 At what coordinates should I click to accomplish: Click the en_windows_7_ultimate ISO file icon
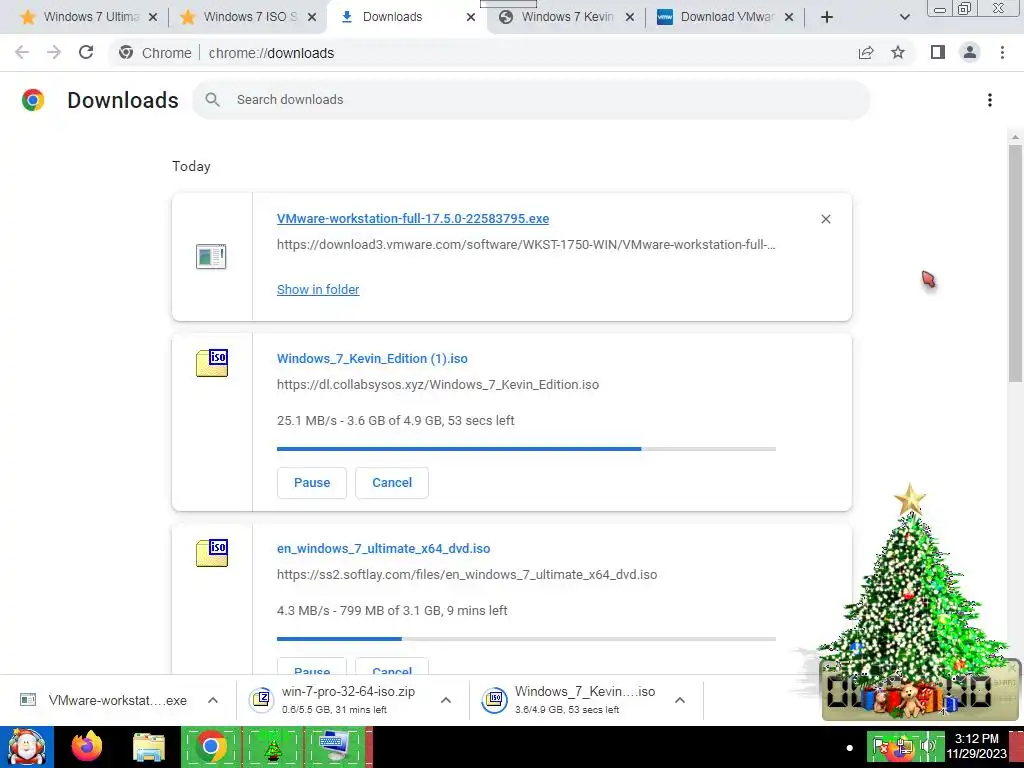(x=212, y=553)
